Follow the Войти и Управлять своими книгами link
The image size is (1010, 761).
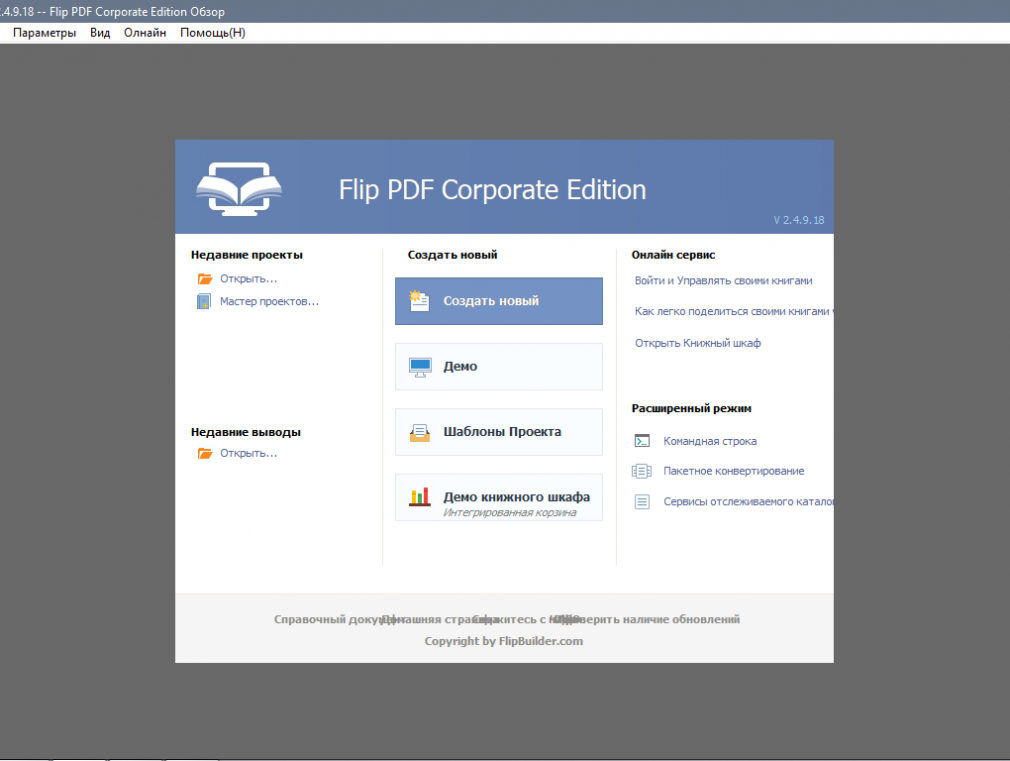723,281
